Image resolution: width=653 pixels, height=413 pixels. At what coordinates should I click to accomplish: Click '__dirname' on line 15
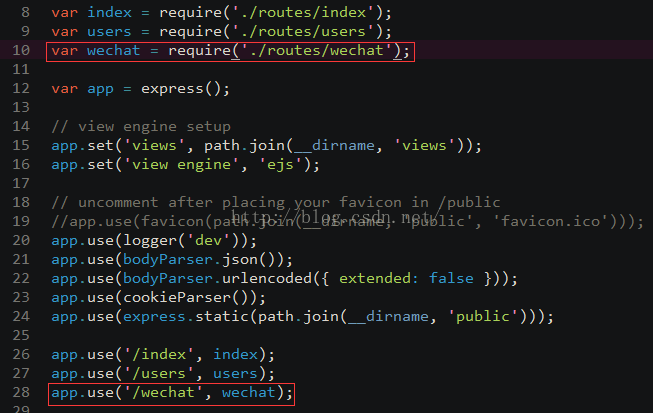pos(334,146)
